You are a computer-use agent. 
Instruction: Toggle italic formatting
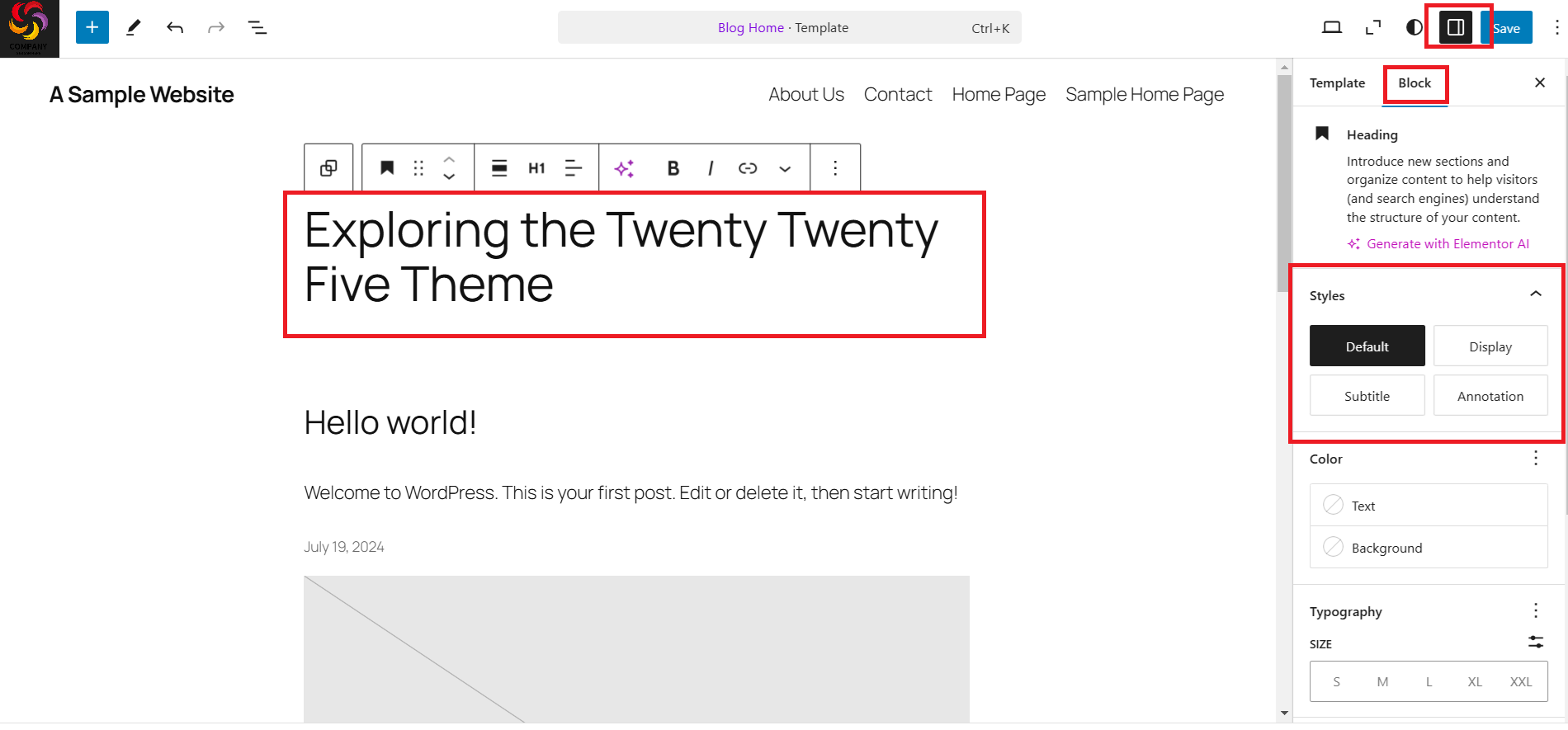(x=711, y=168)
